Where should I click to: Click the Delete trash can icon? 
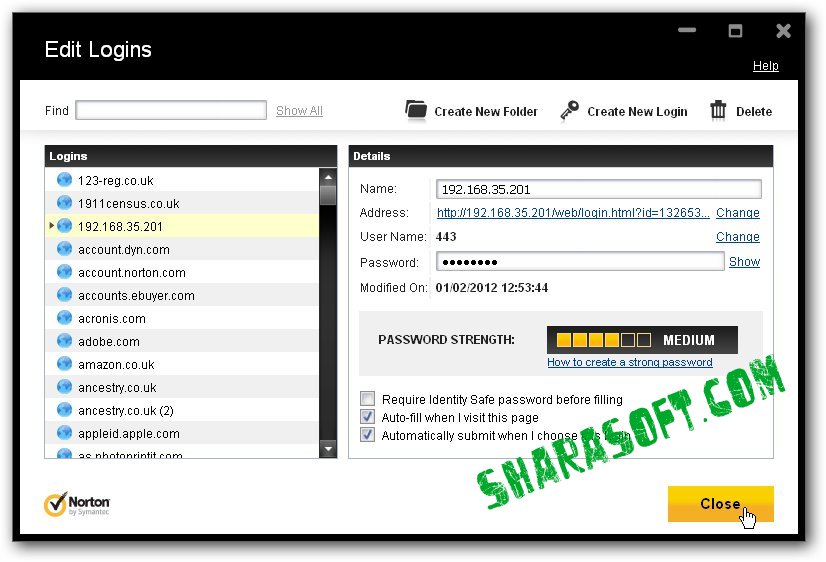pos(718,110)
